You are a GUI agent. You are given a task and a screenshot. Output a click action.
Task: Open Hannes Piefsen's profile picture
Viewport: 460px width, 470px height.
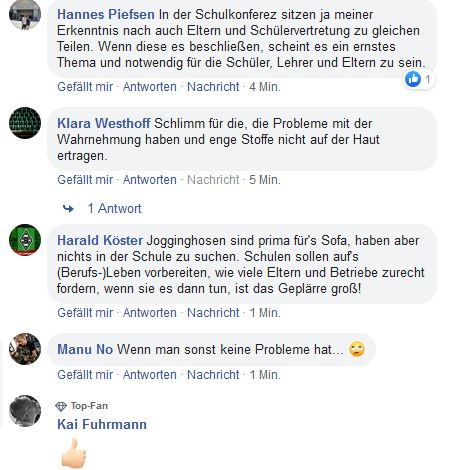coord(25,14)
